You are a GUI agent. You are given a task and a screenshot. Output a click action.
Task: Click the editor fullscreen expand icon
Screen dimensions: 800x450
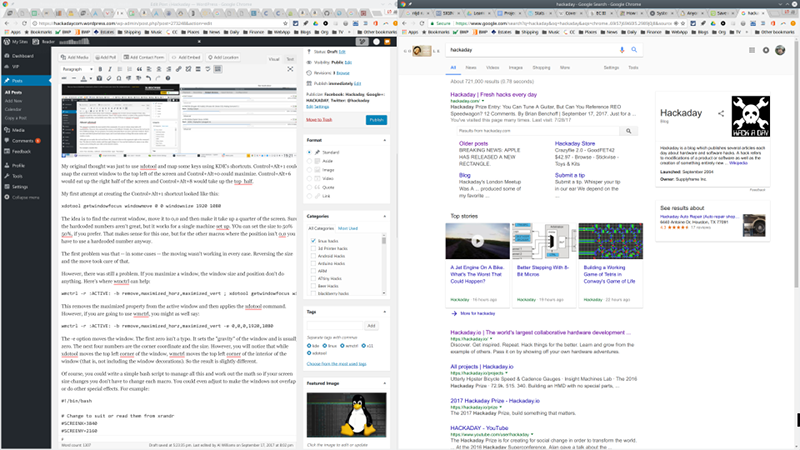point(291,71)
